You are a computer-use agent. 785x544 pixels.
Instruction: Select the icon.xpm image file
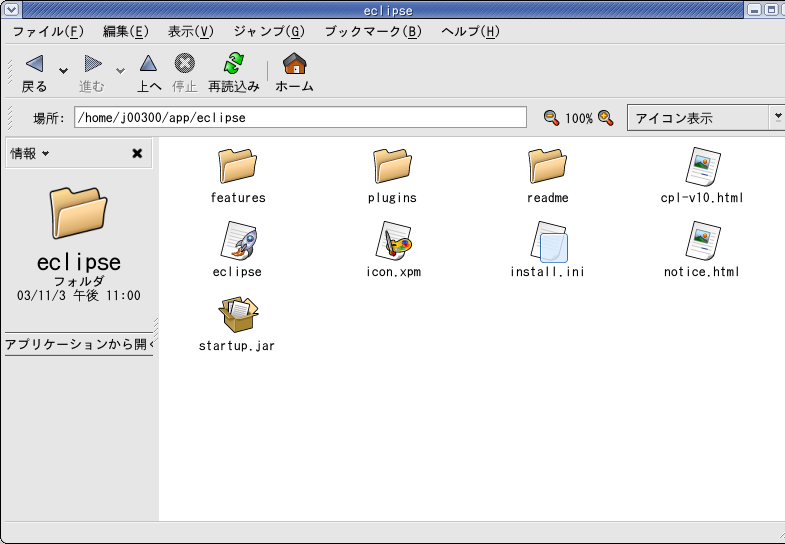(x=394, y=241)
